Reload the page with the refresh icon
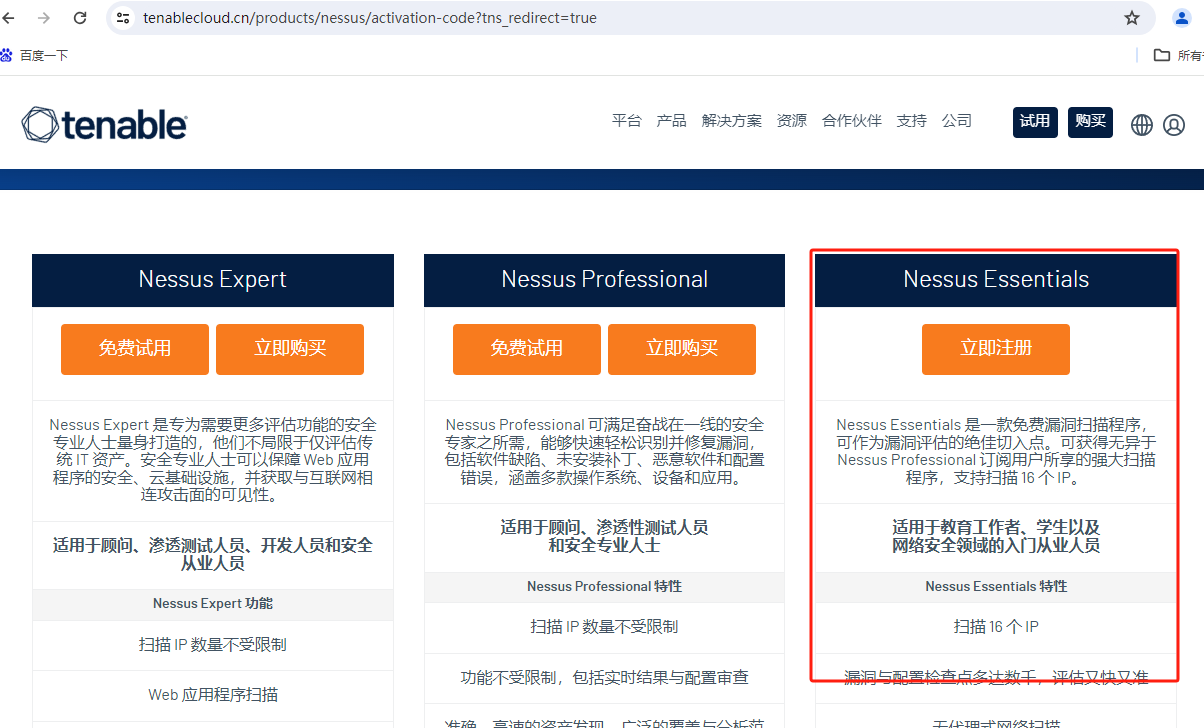This screenshot has height=728, width=1204. (x=81, y=18)
